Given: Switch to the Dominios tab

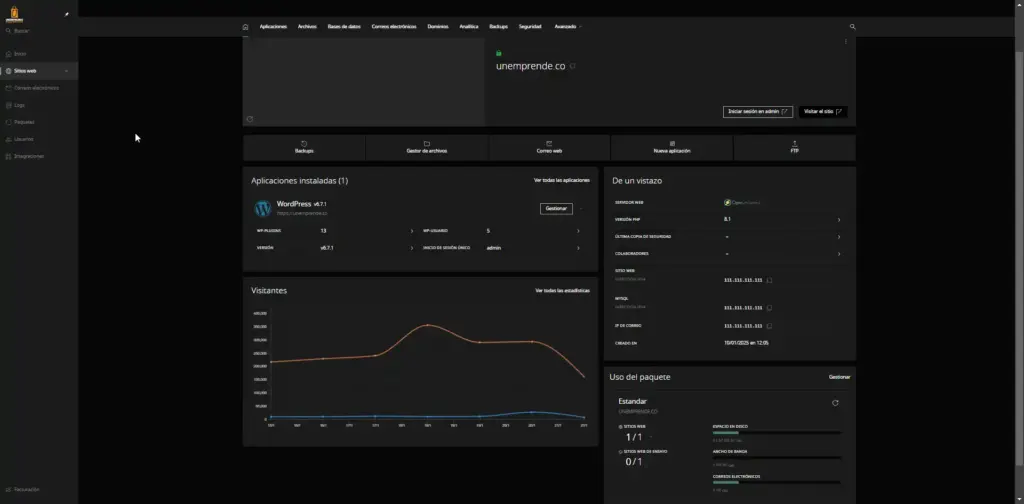Looking at the screenshot, I should tap(438, 27).
